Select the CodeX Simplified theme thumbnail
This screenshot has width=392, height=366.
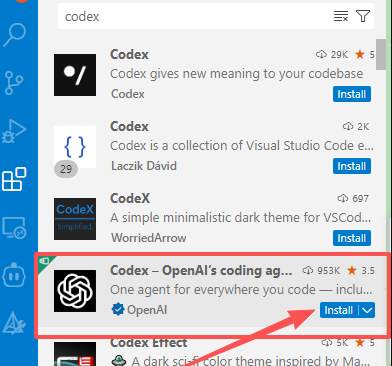click(75, 219)
